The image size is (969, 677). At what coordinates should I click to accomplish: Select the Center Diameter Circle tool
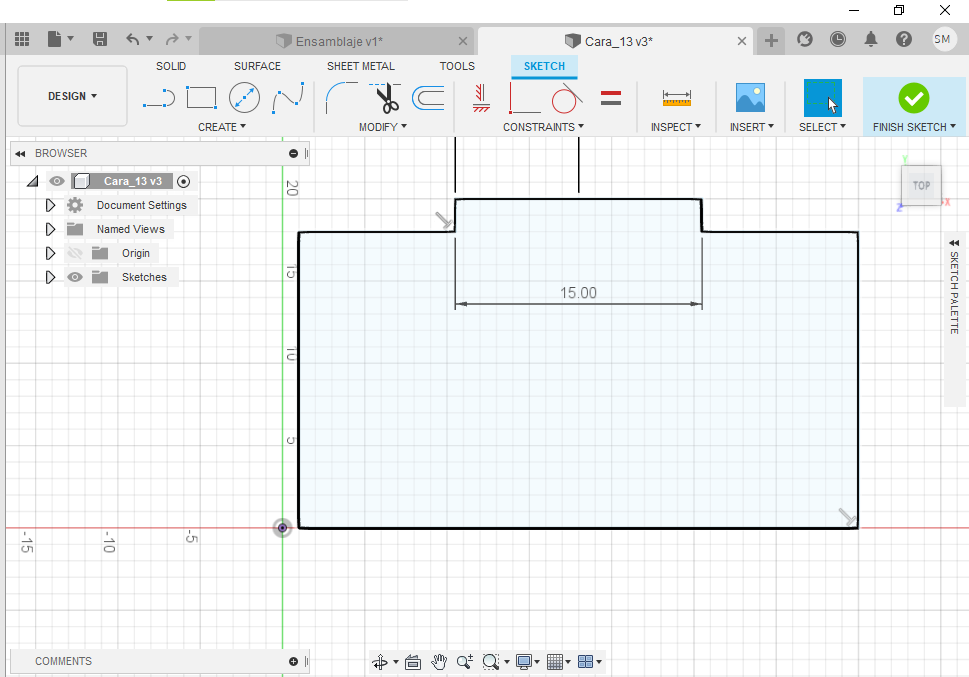point(244,98)
